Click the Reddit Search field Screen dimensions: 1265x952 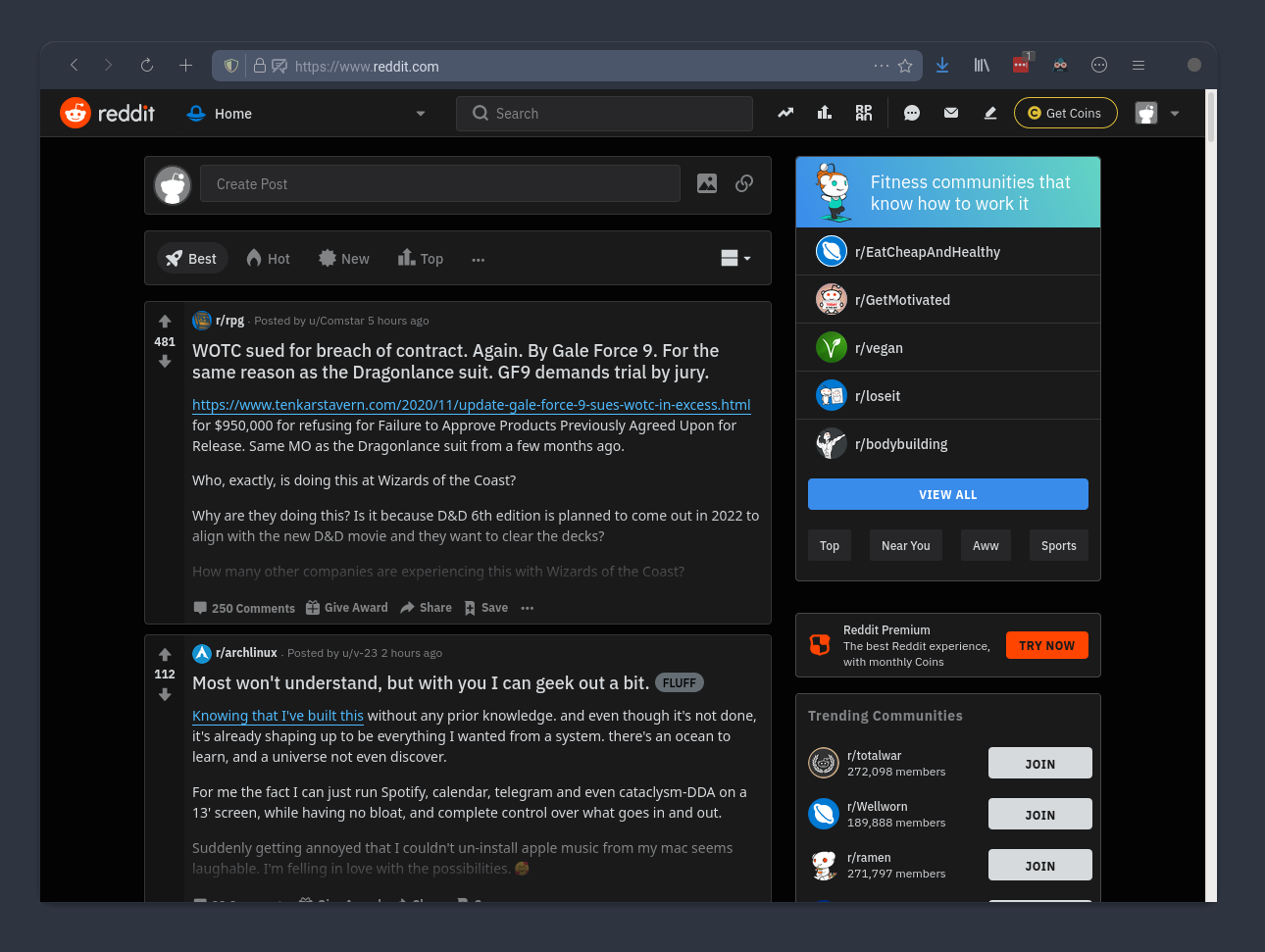click(604, 113)
